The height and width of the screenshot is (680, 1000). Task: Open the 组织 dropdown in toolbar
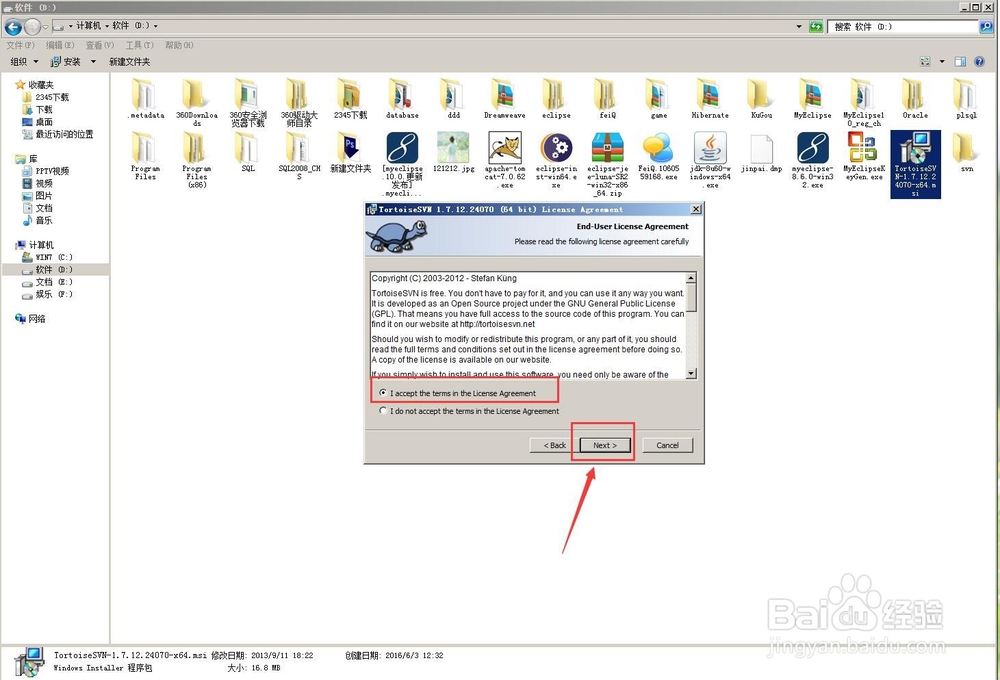24,61
